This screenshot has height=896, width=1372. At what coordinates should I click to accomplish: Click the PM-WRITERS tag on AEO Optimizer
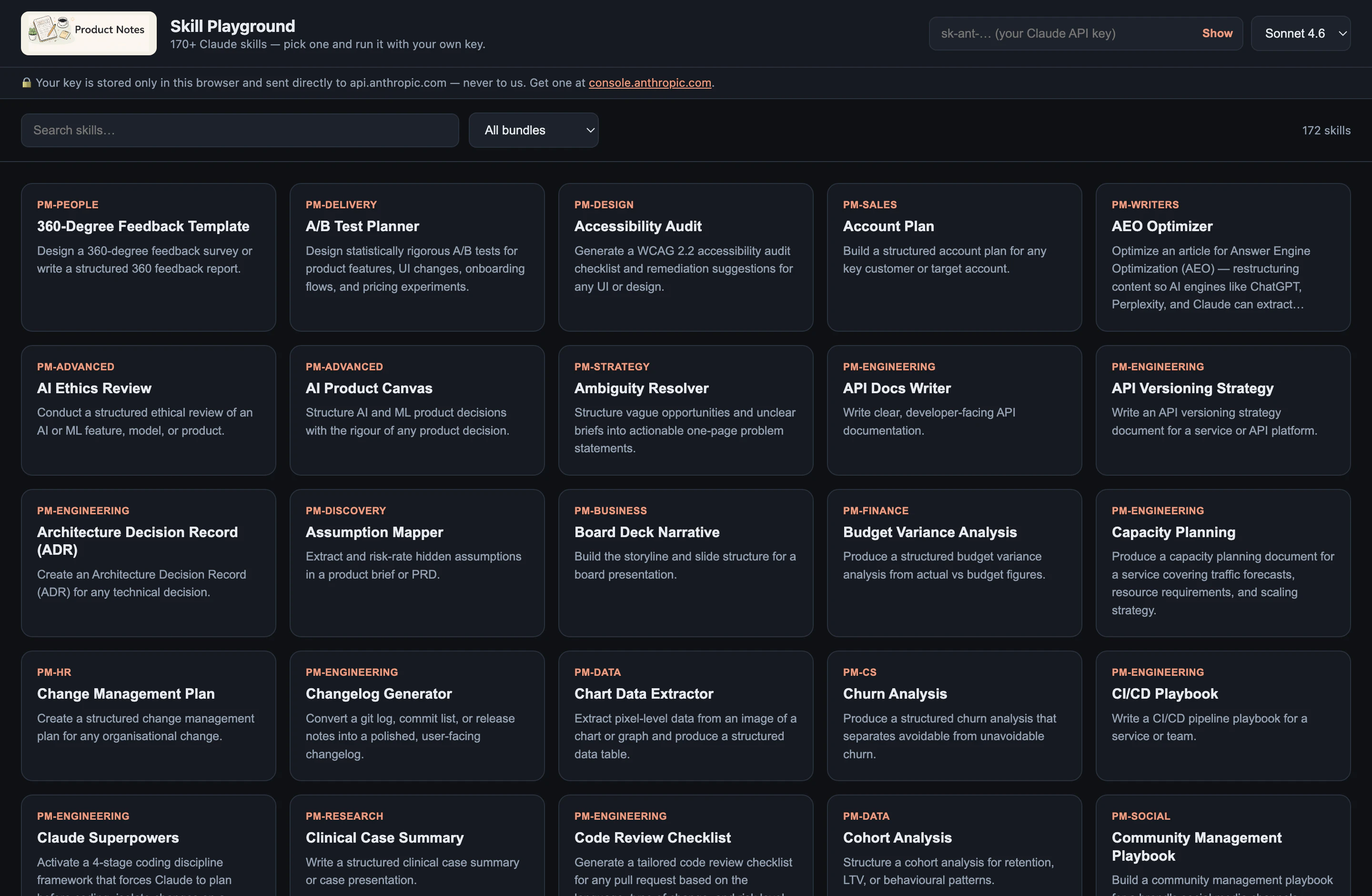click(x=1145, y=204)
